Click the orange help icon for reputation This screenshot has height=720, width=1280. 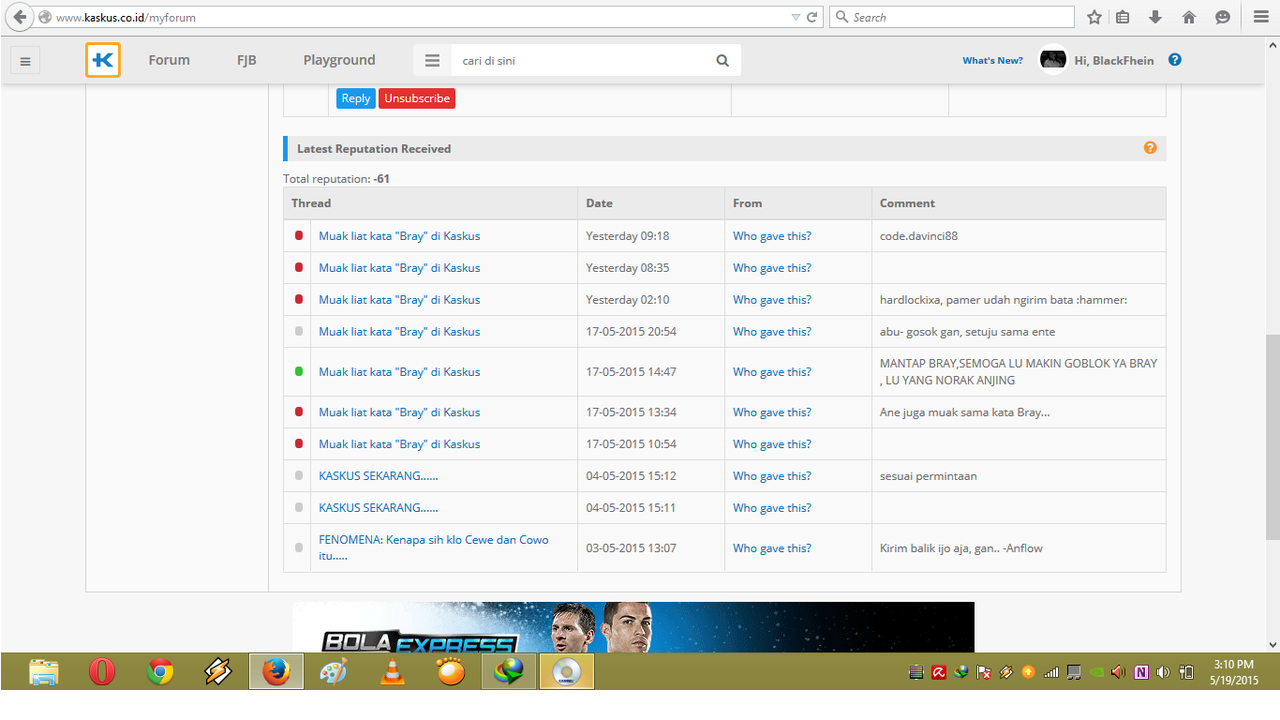(1150, 148)
